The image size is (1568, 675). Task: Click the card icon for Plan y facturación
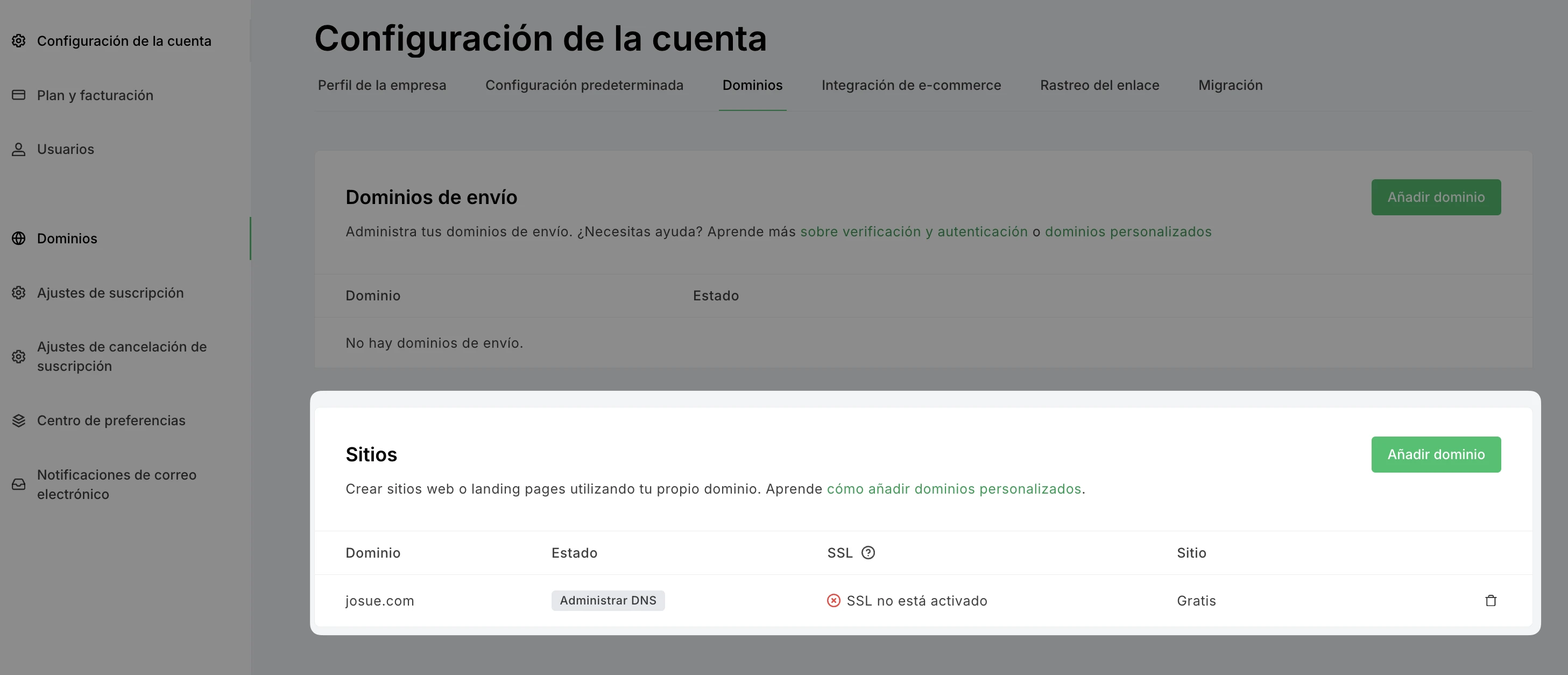19,95
